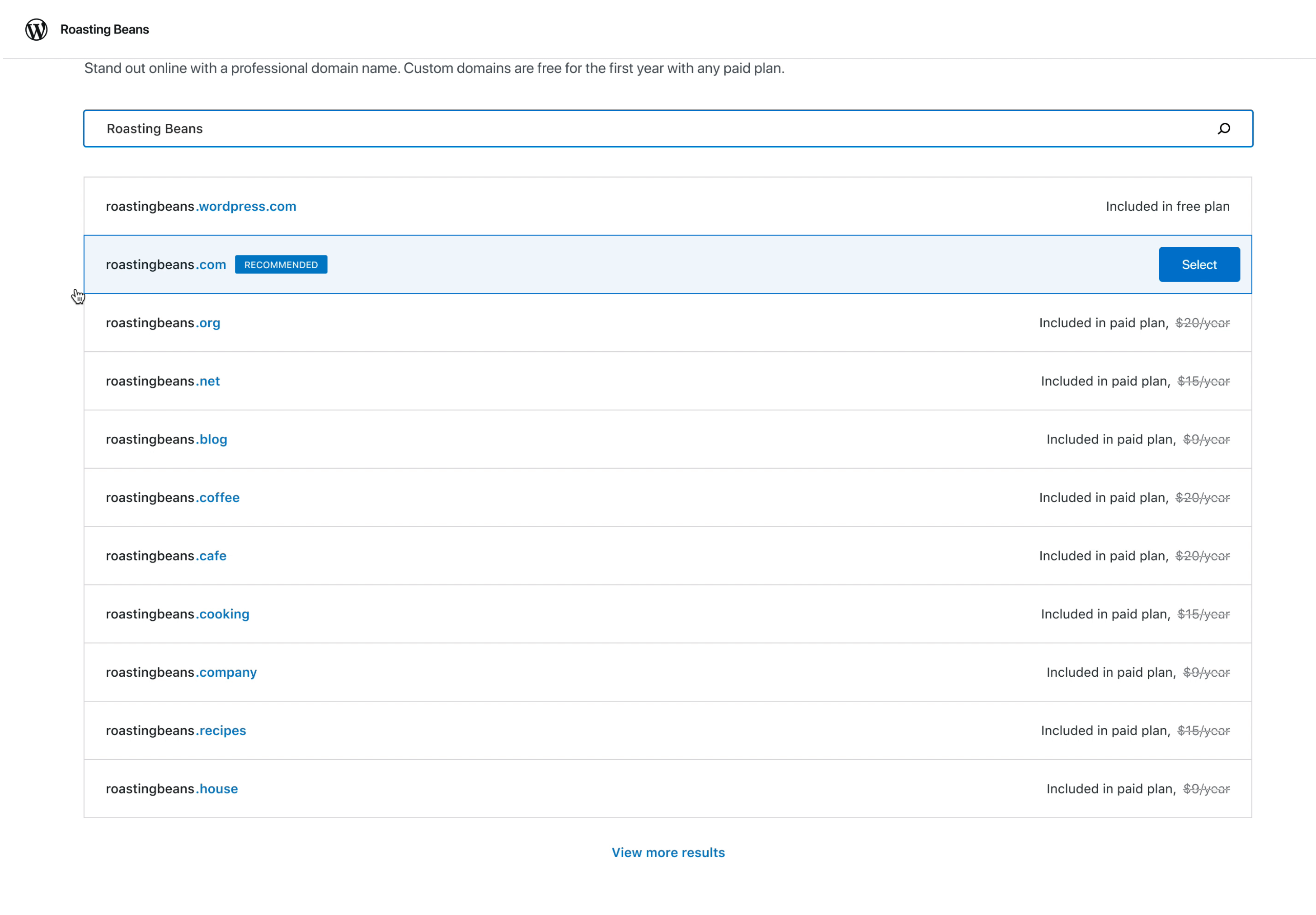This screenshot has height=915, width=1316.
Task: Click the Roasting Beans site title
Action: tap(104, 29)
